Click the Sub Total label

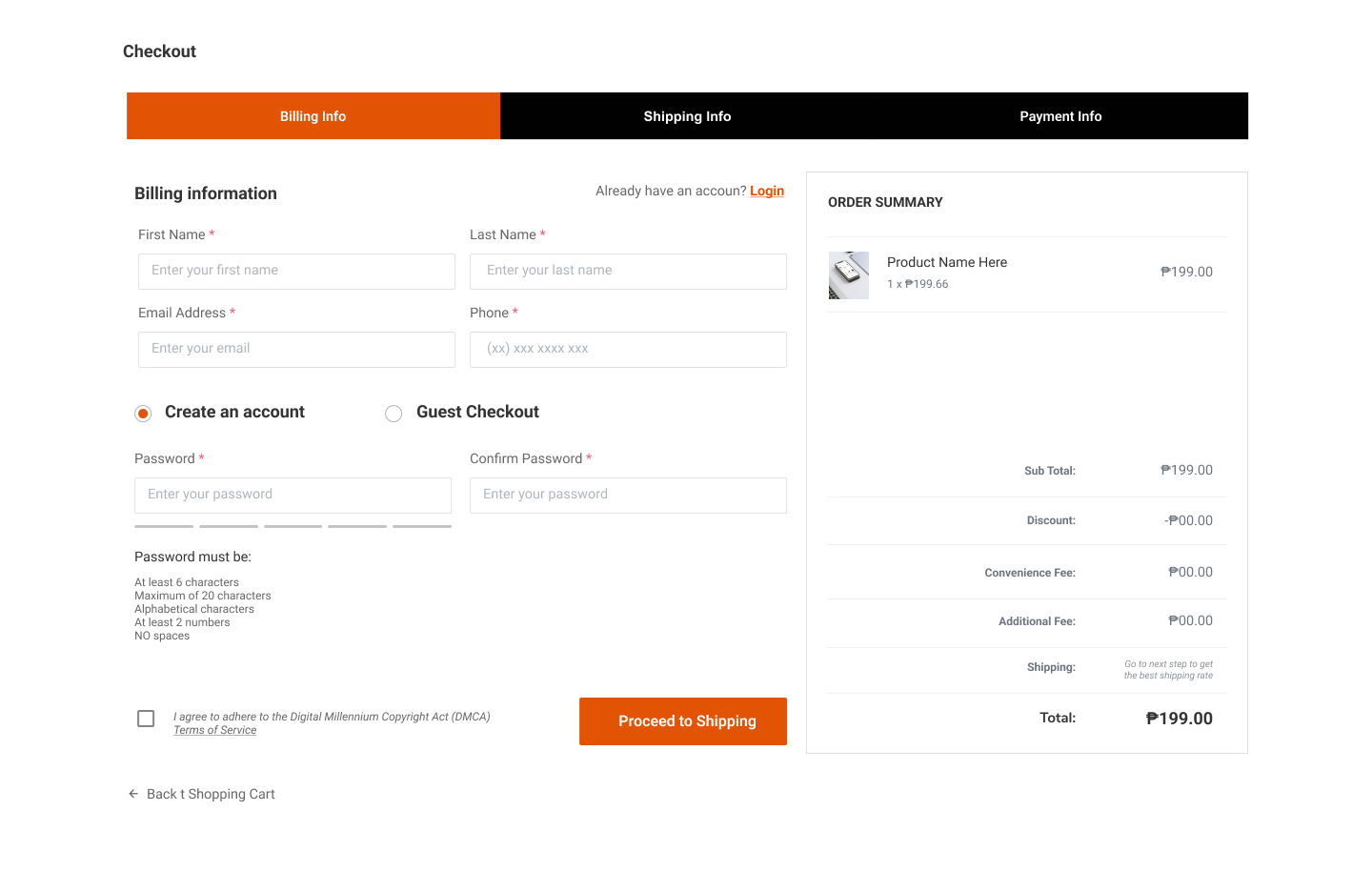click(x=1050, y=471)
